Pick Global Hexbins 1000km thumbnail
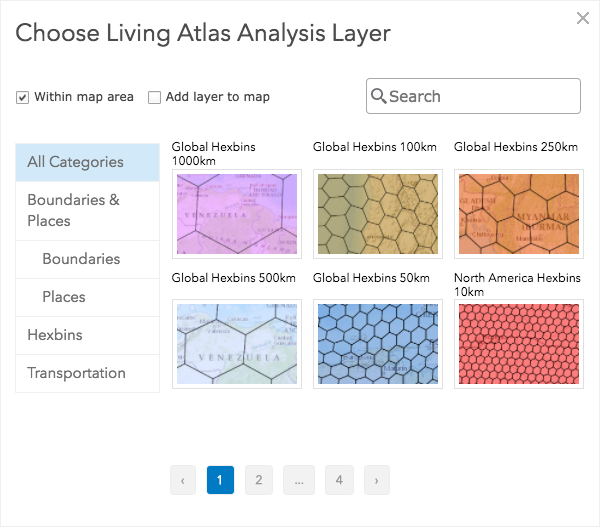Viewport: 600px width, 527px height. 236,215
